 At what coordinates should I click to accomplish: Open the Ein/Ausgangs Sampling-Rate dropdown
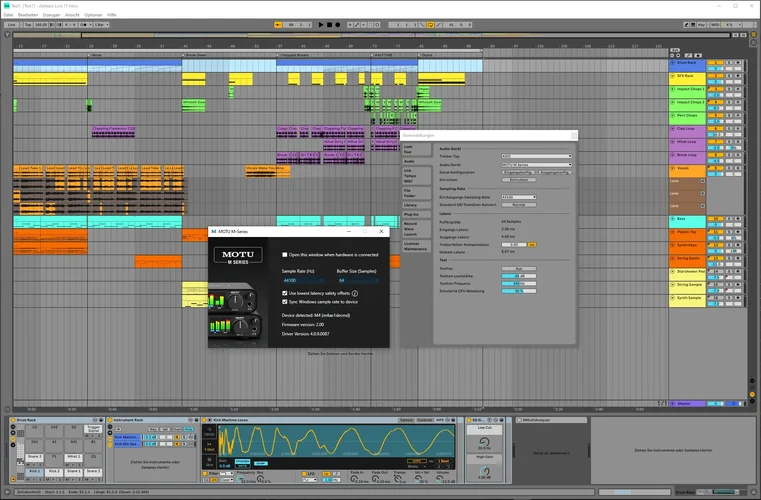click(519, 197)
